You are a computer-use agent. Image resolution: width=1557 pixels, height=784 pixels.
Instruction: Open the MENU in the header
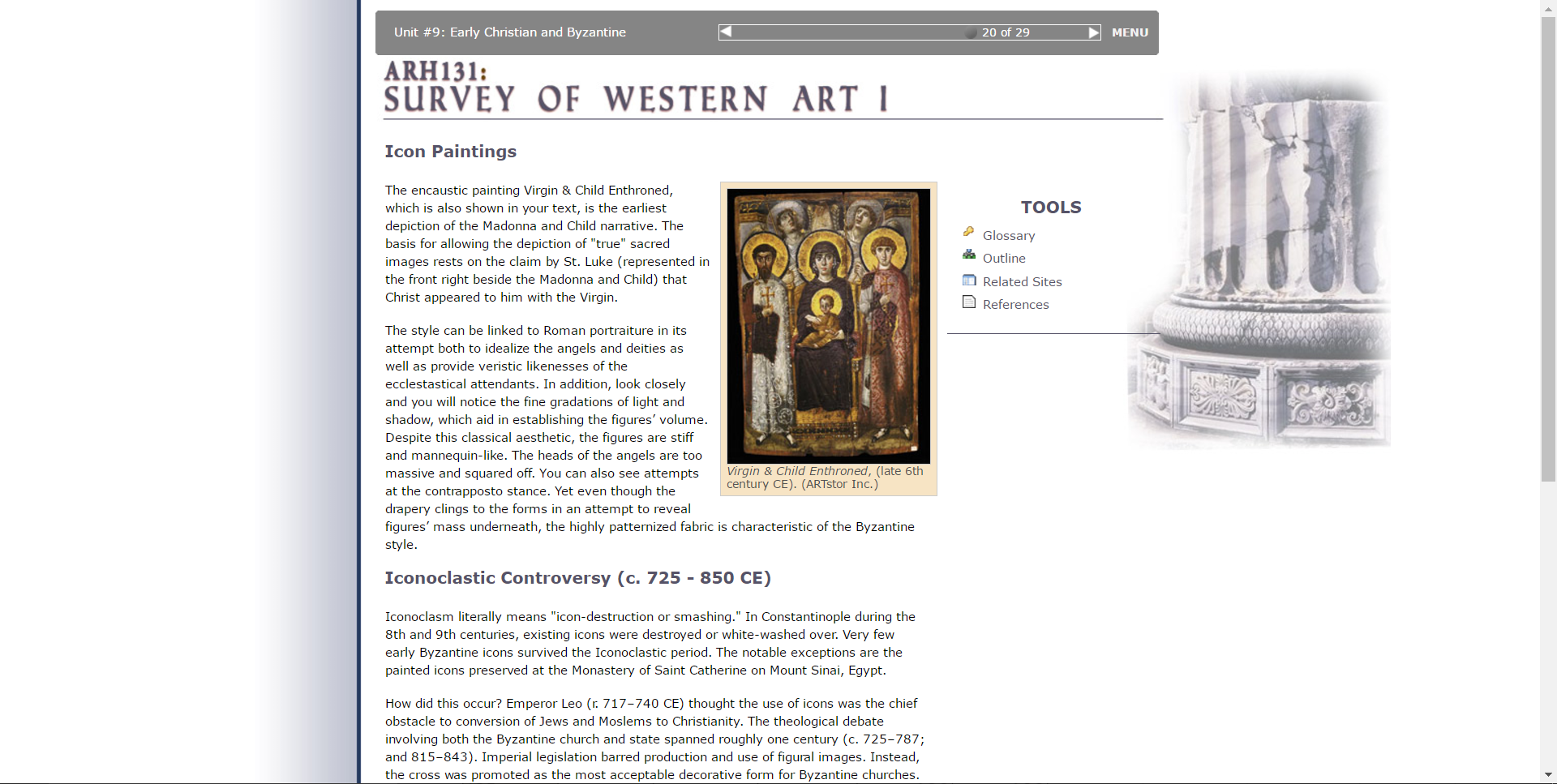pos(1130,32)
